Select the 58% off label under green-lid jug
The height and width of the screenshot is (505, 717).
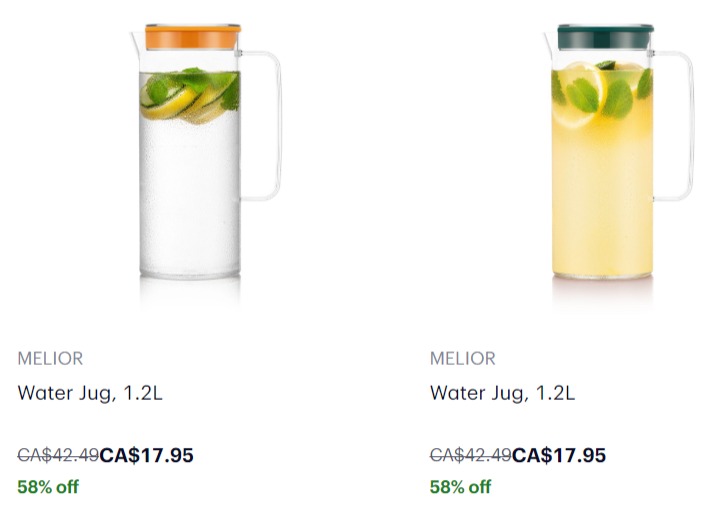click(460, 487)
